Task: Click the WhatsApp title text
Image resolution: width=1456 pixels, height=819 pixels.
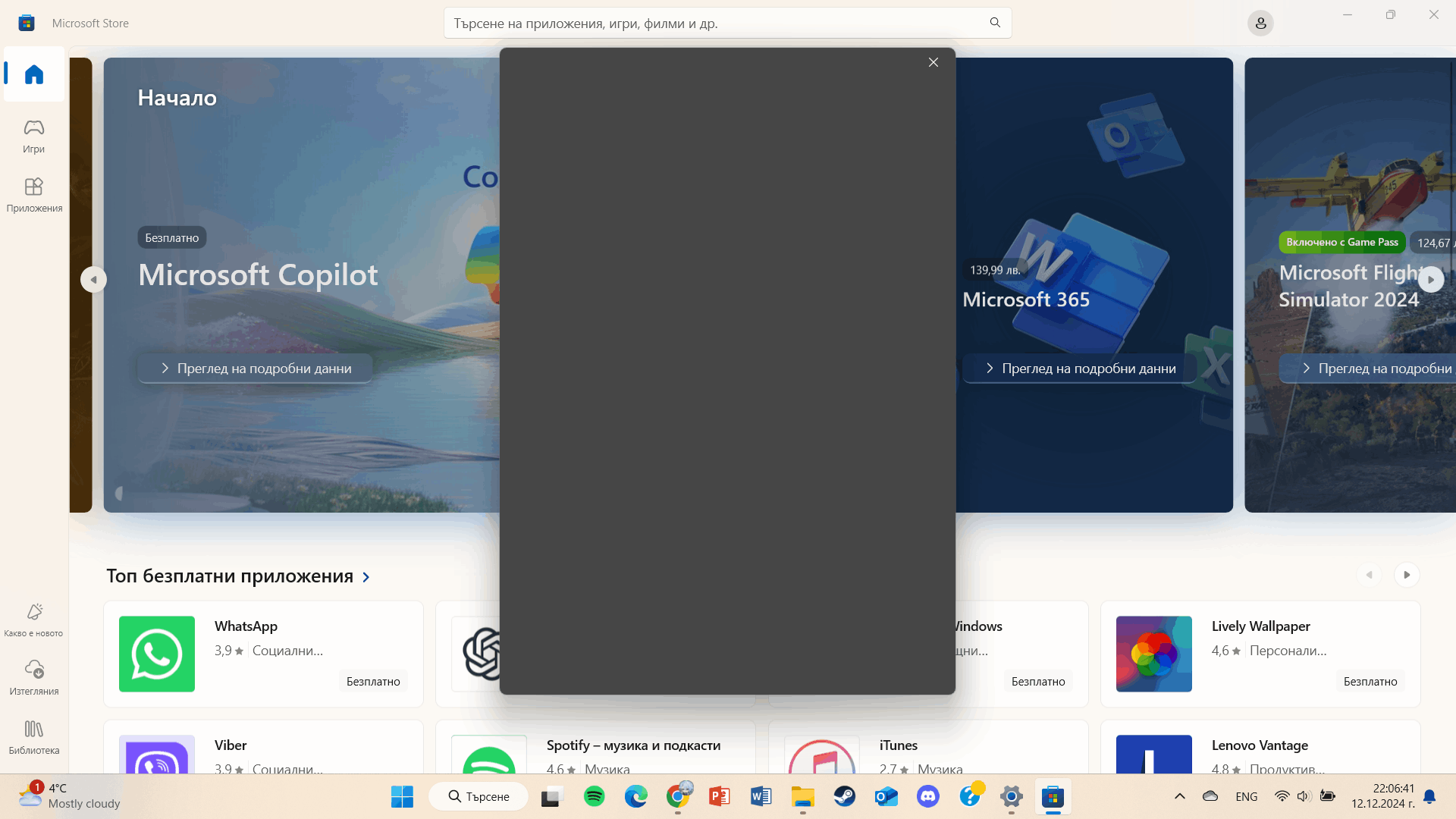Action: coord(246,626)
